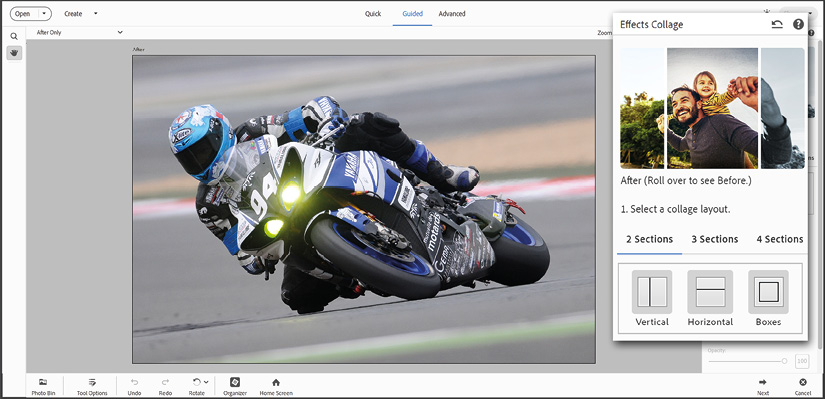Viewport: 825px width, 399px height.
Task: Choose the Boxes collage layout
Action: coord(768,298)
